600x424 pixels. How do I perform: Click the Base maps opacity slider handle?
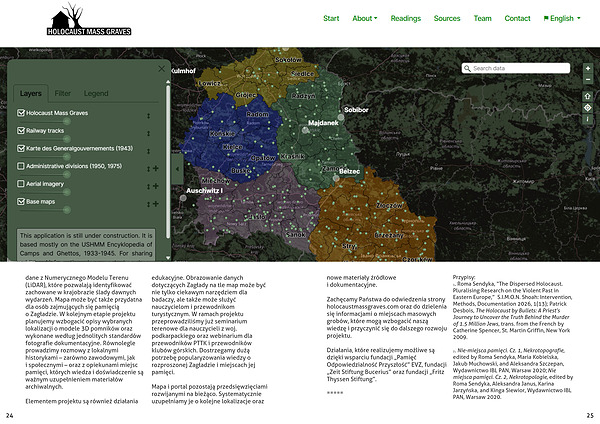coord(67,210)
